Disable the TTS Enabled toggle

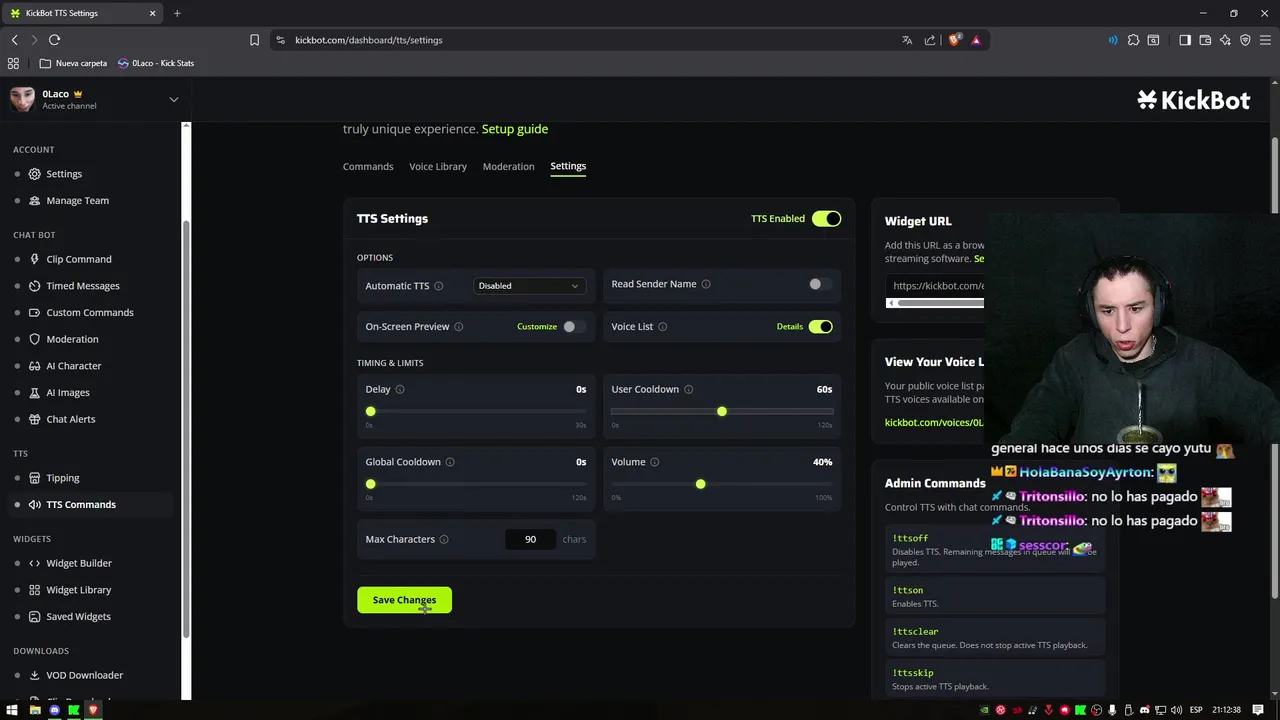coord(826,219)
